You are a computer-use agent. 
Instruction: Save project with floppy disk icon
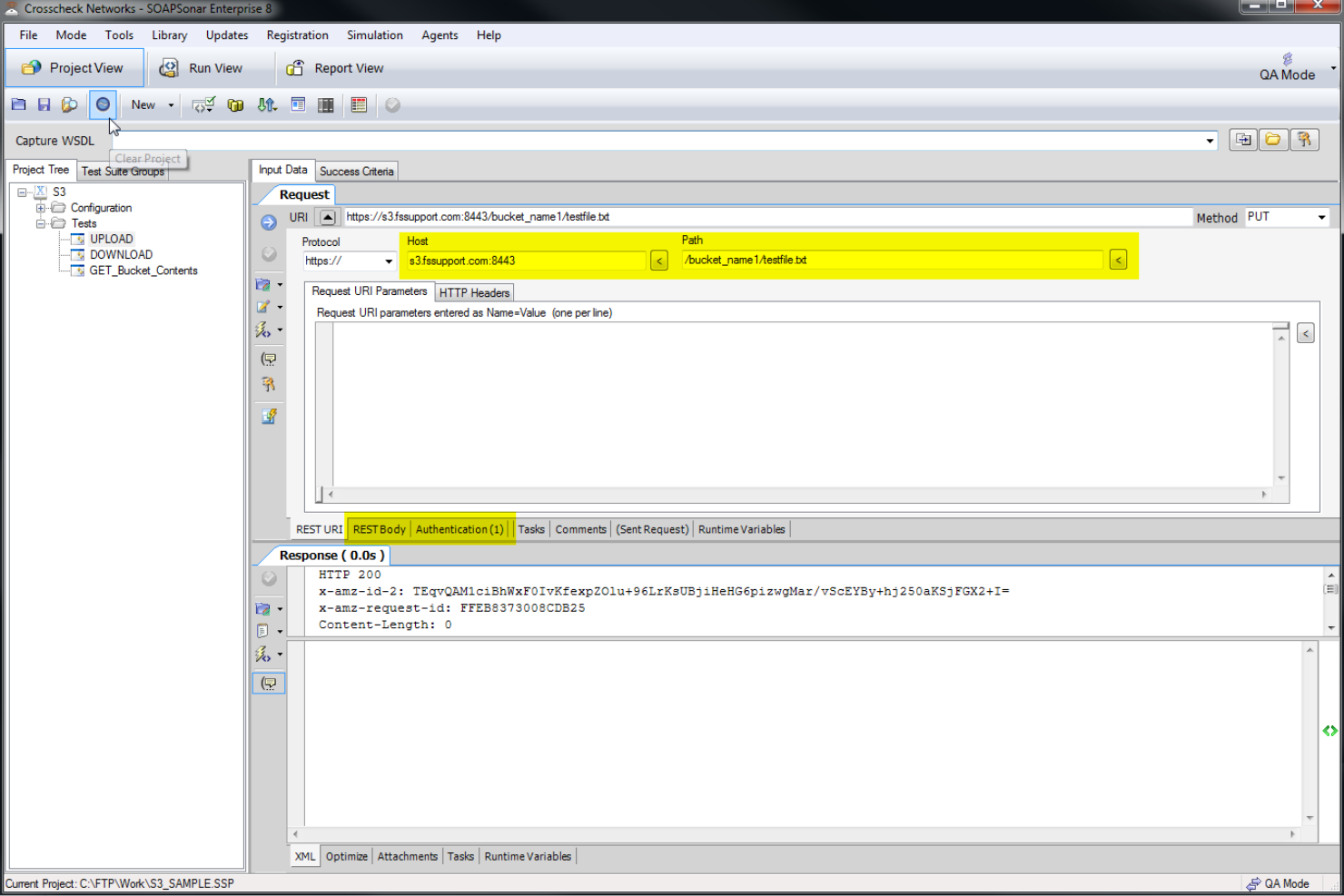click(x=44, y=104)
